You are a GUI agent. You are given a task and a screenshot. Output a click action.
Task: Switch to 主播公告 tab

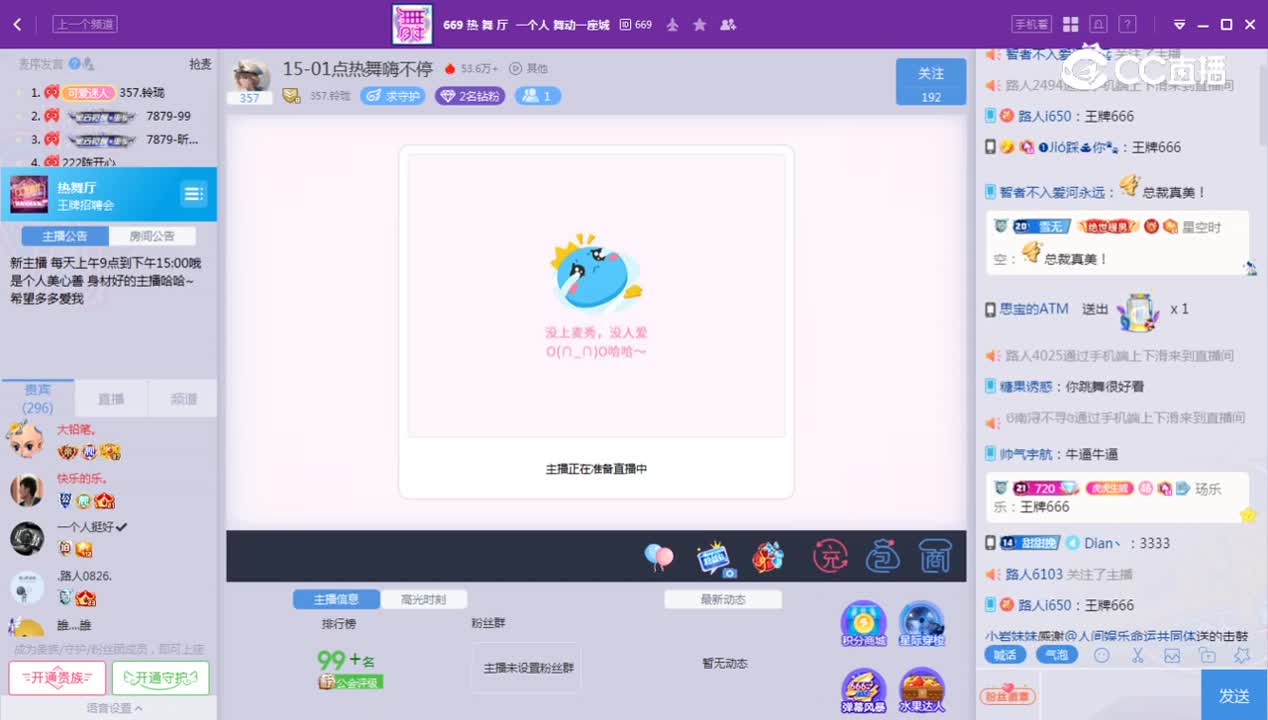pyautogui.click(x=65, y=236)
